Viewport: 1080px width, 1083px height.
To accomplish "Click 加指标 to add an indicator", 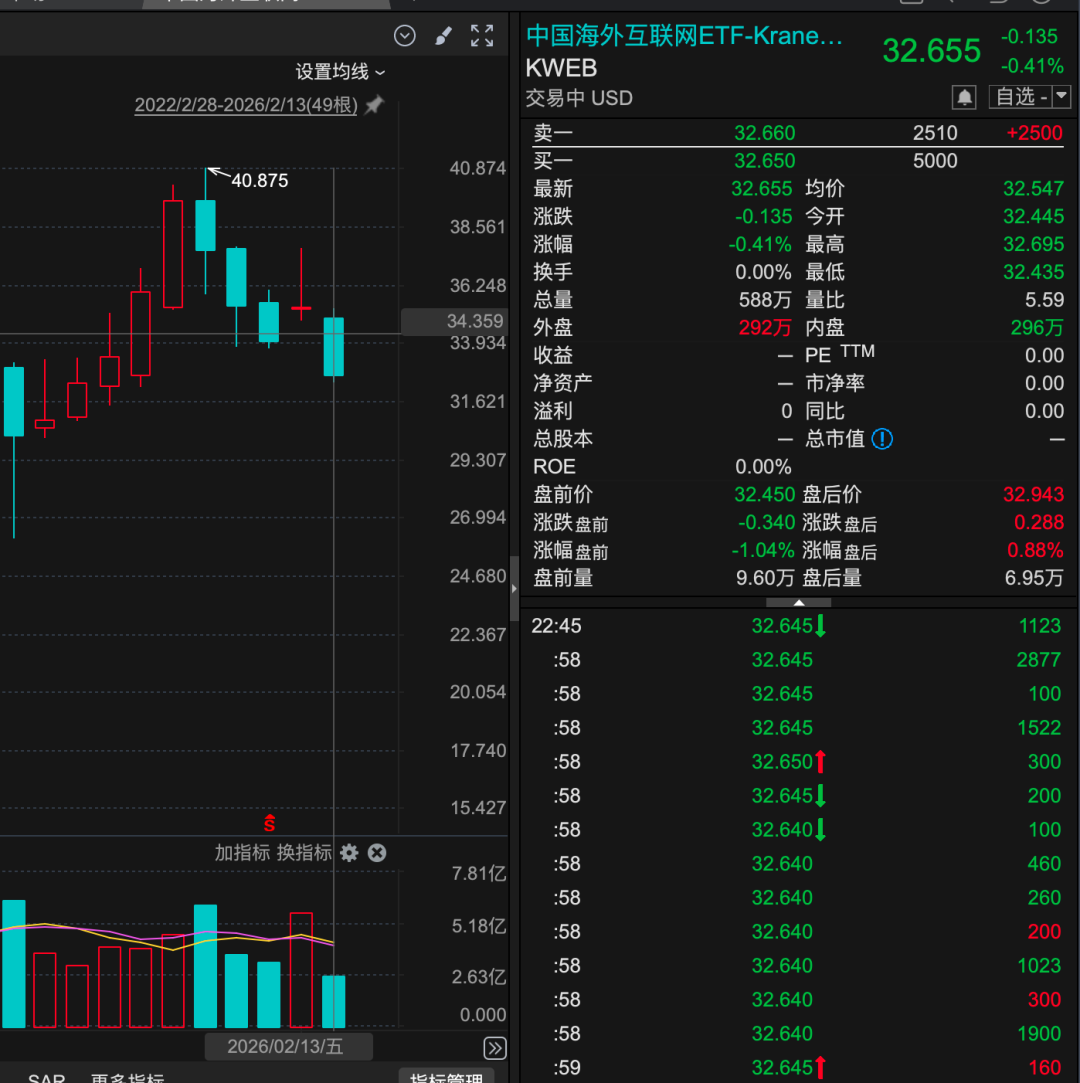I will 242,853.
